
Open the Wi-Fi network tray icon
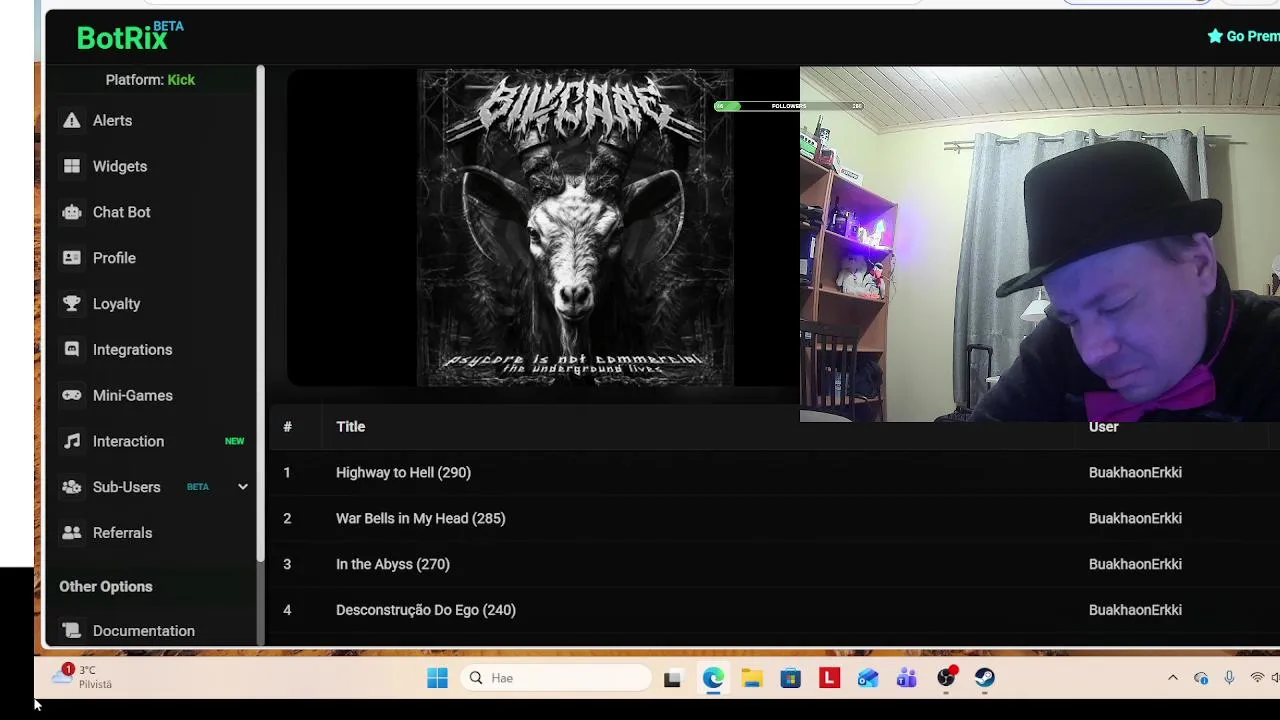click(1257, 678)
